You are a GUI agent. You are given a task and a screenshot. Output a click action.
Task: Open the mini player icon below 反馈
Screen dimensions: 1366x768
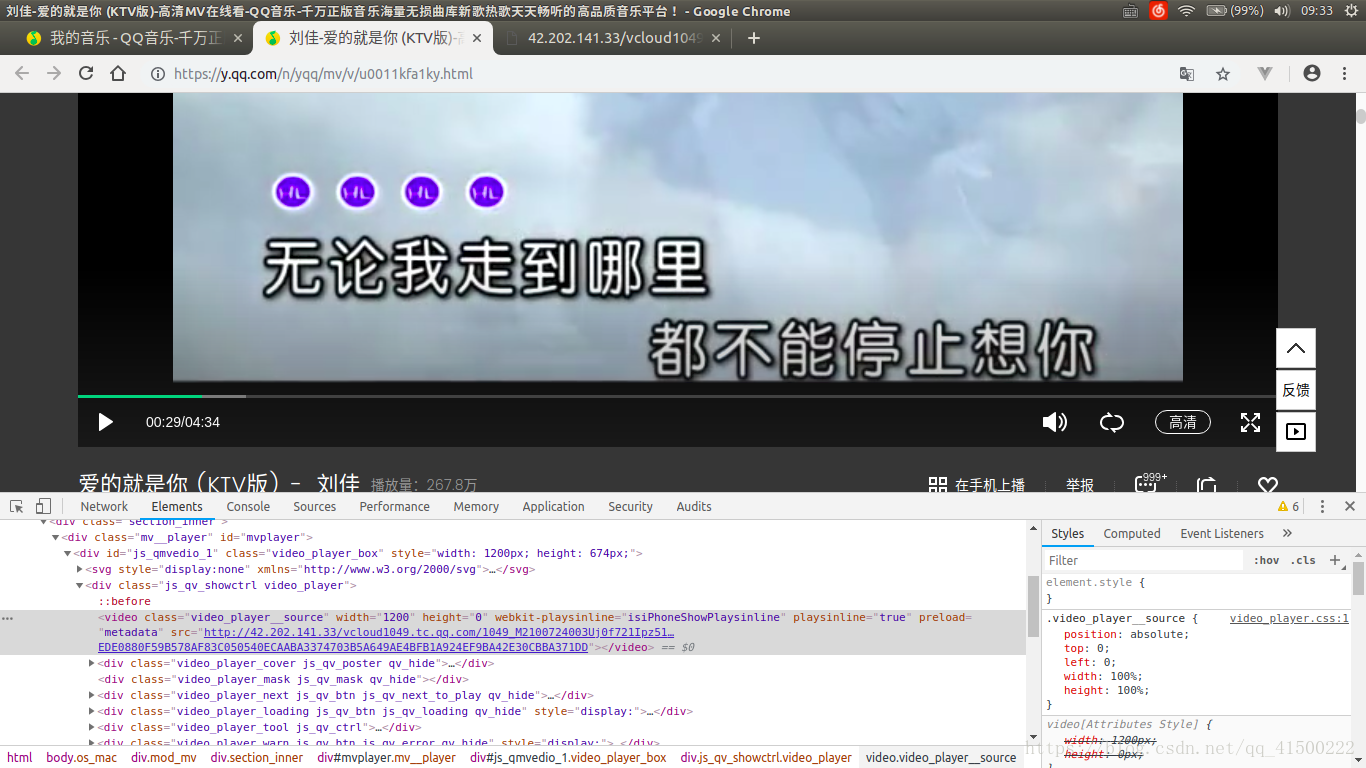click(x=1296, y=432)
